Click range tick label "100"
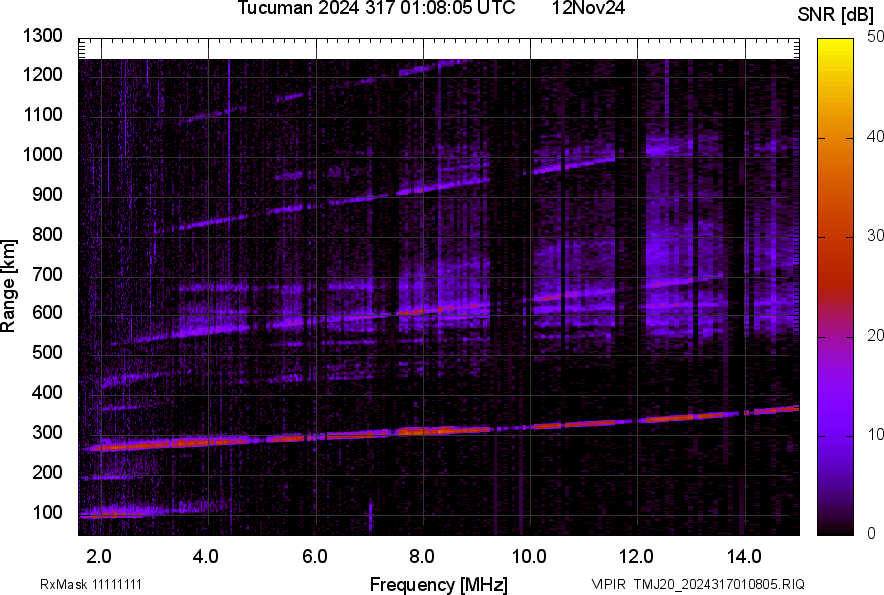This screenshot has width=884, height=595. click(47, 512)
